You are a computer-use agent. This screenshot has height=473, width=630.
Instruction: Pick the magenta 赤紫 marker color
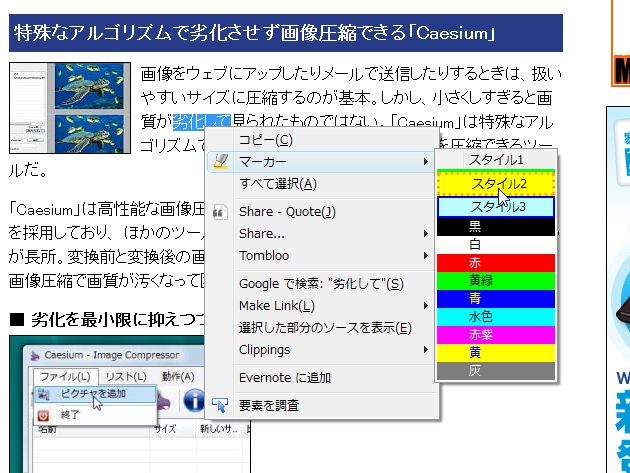pyautogui.click(x=496, y=335)
